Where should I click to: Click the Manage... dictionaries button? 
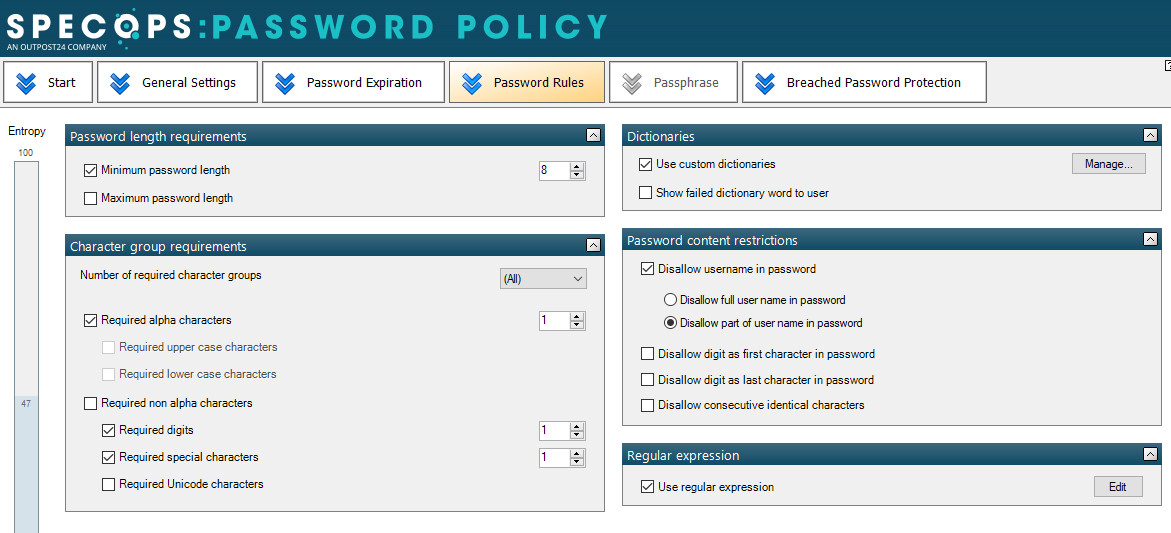1109,164
